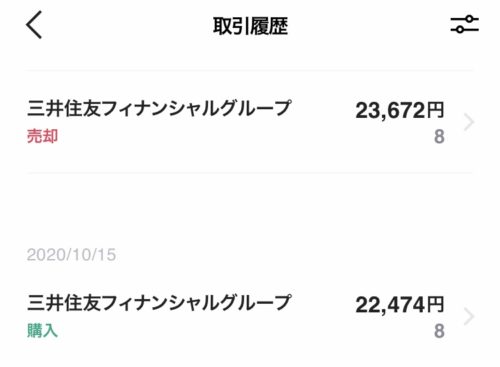Image resolution: width=500 pixels, height=367 pixels.
Task: Go back using the left arrow icon
Action: pyautogui.click(x=34, y=25)
